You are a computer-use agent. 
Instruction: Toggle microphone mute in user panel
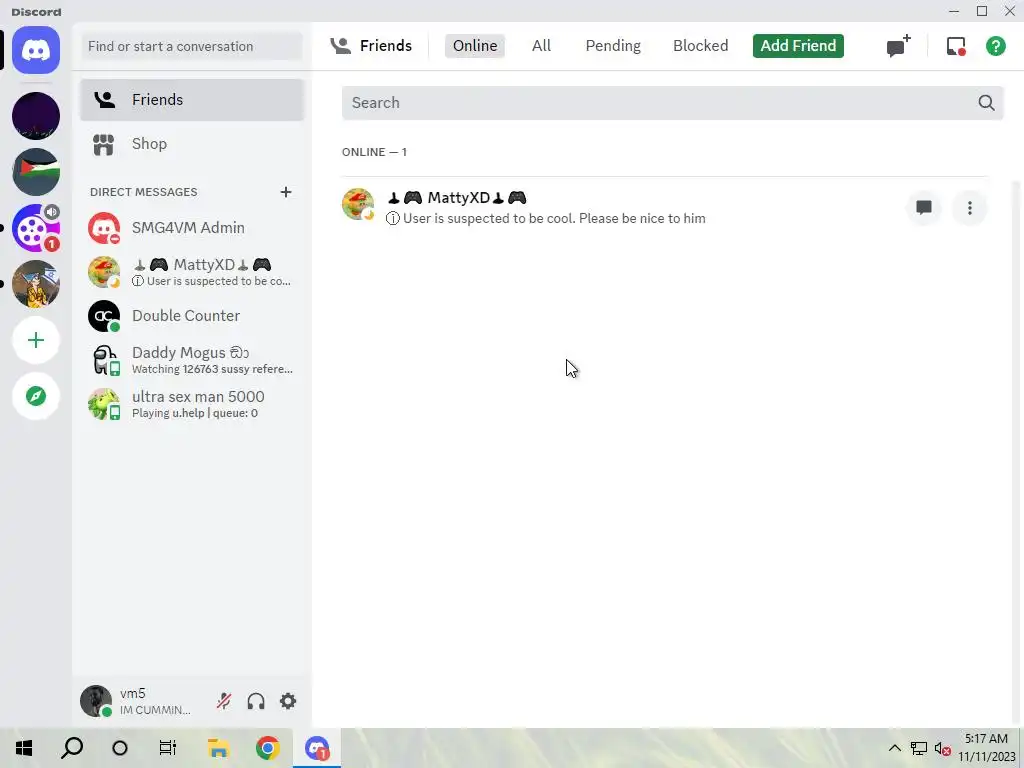[x=223, y=701]
